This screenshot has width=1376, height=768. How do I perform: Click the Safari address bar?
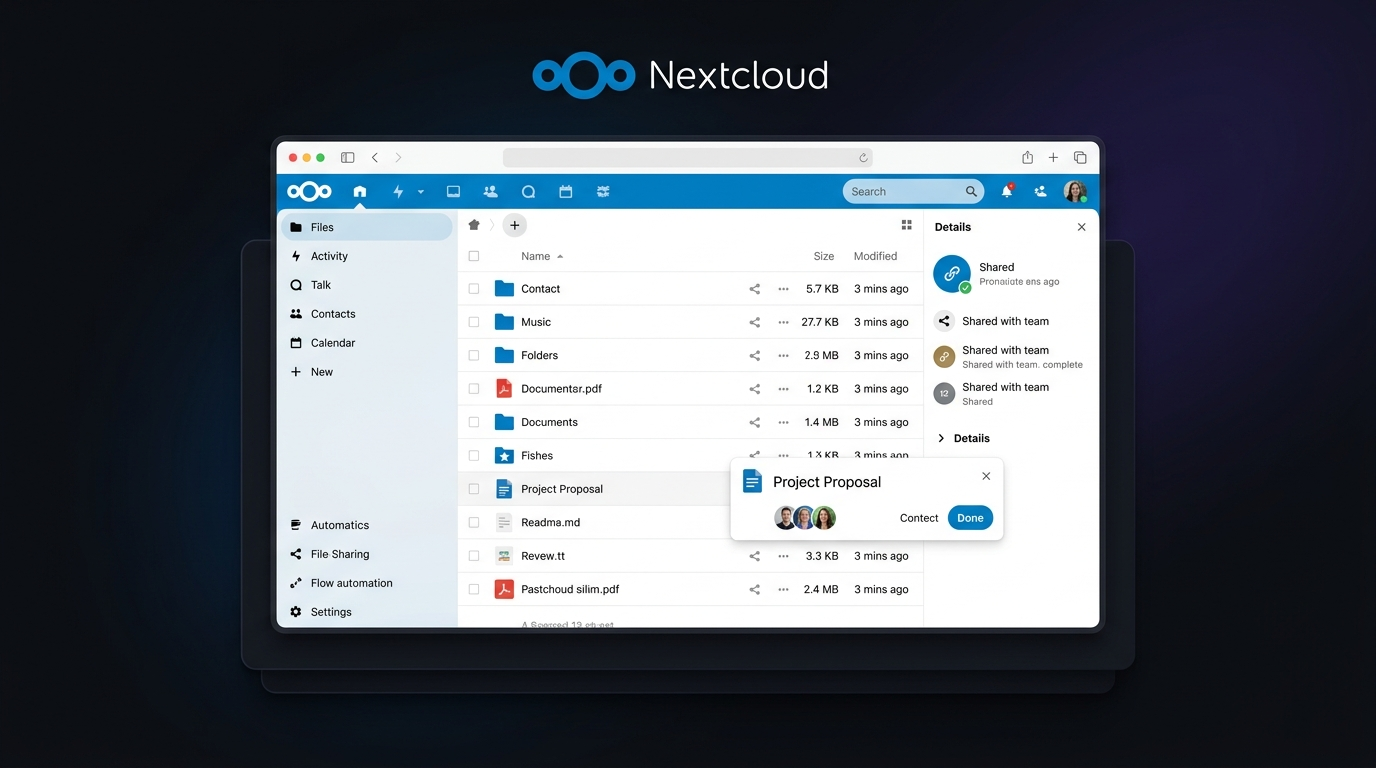click(688, 158)
